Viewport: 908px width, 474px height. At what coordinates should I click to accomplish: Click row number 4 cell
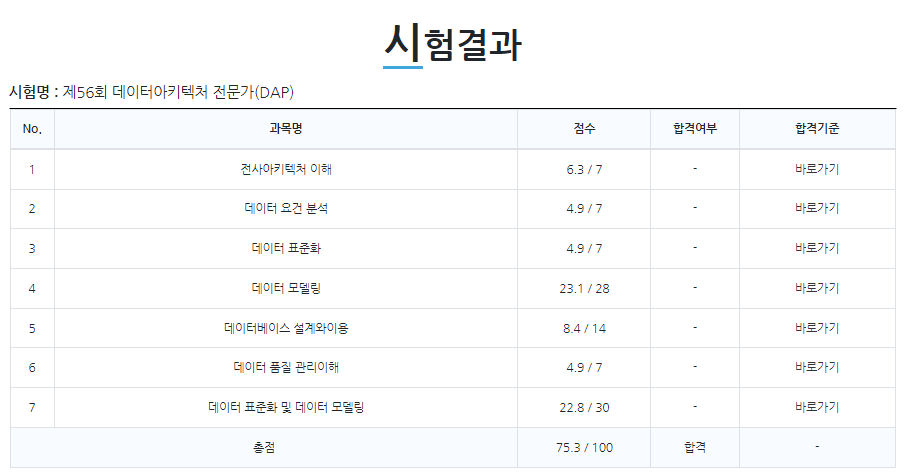(x=32, y=288)
